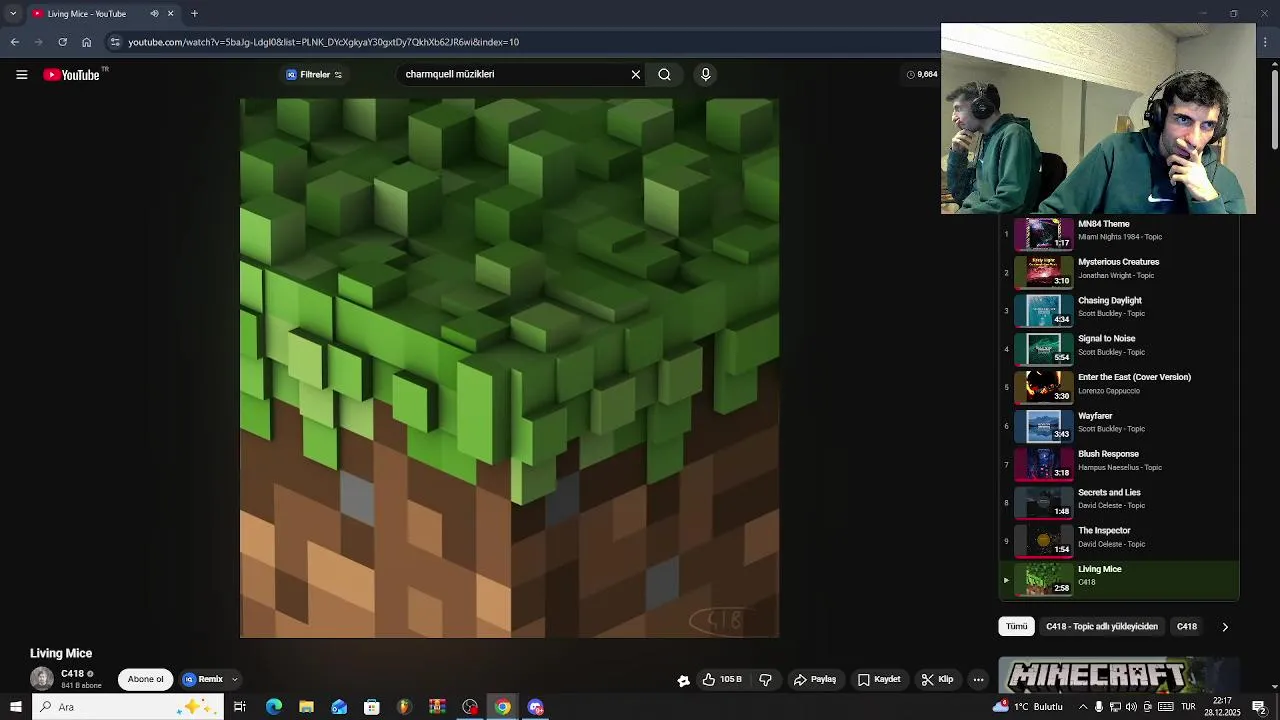Viewport: 1280px width, 720px height.
Task: Click the Living Mice album cover video
Action: [509, 368]
